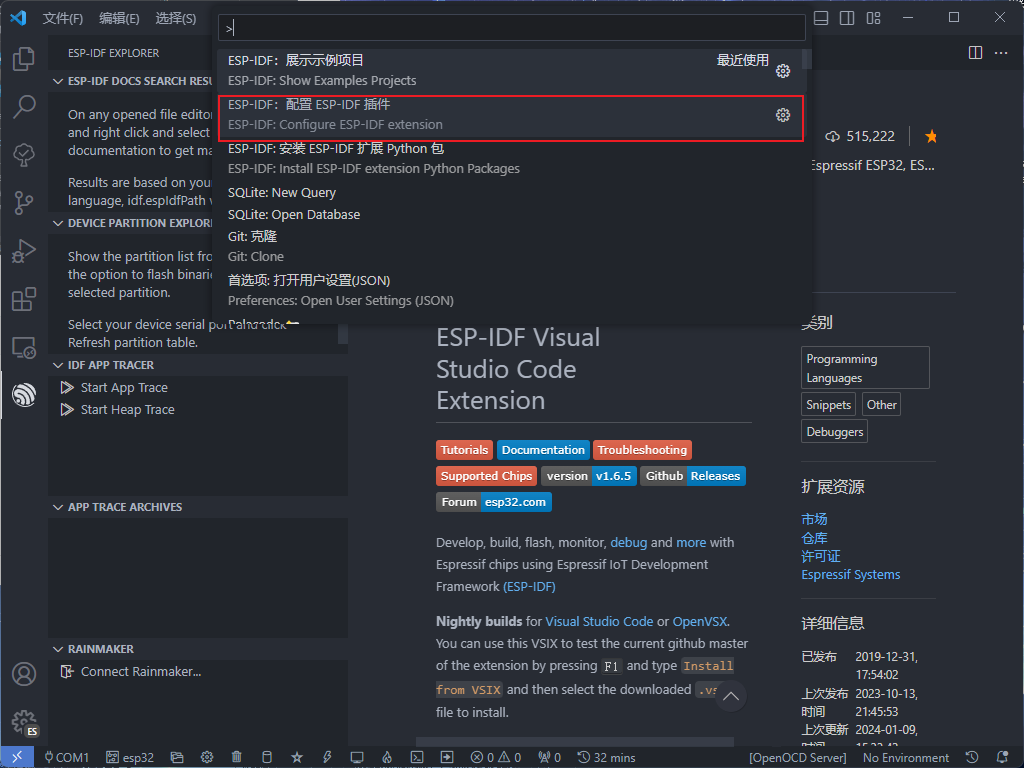Select Git: Clone command
Image resolution: width=1024 pixels, height=768 pixels.
(x=512, y=247)
